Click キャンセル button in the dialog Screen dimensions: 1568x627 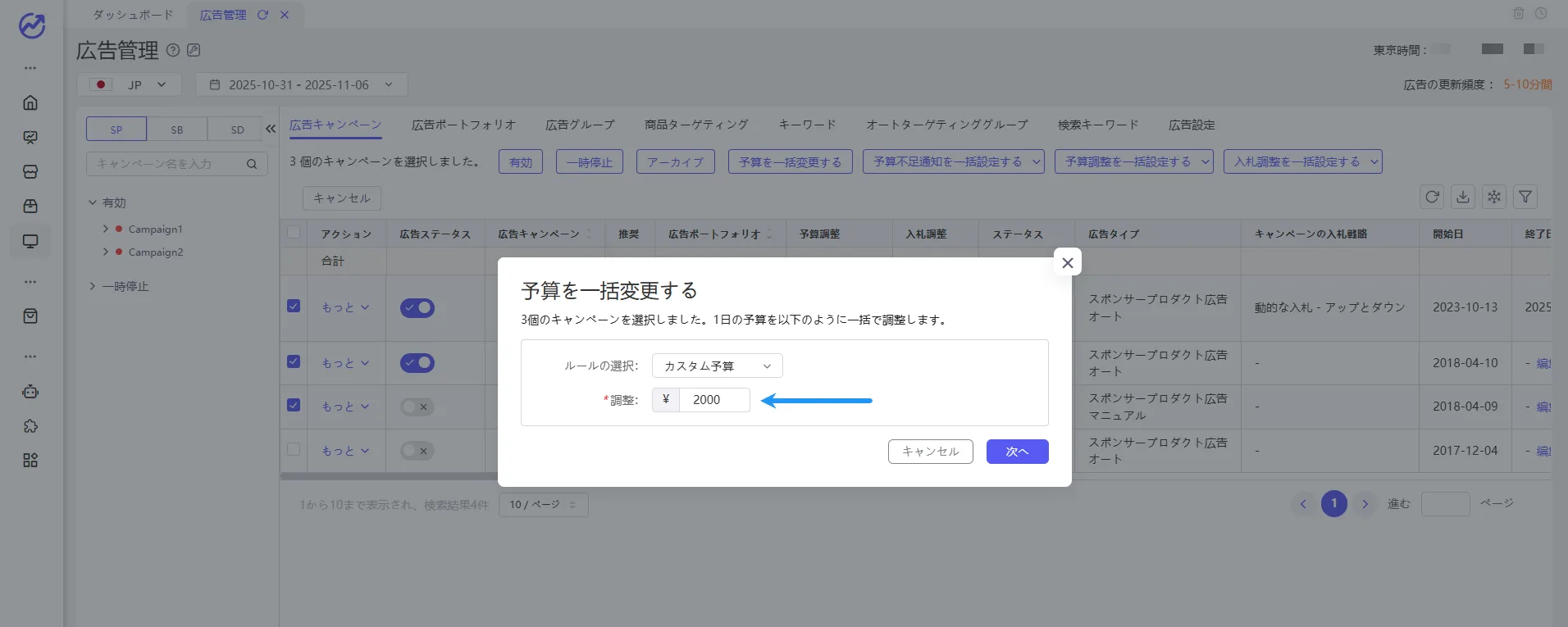pyautogui.click(x=931, y=452)
